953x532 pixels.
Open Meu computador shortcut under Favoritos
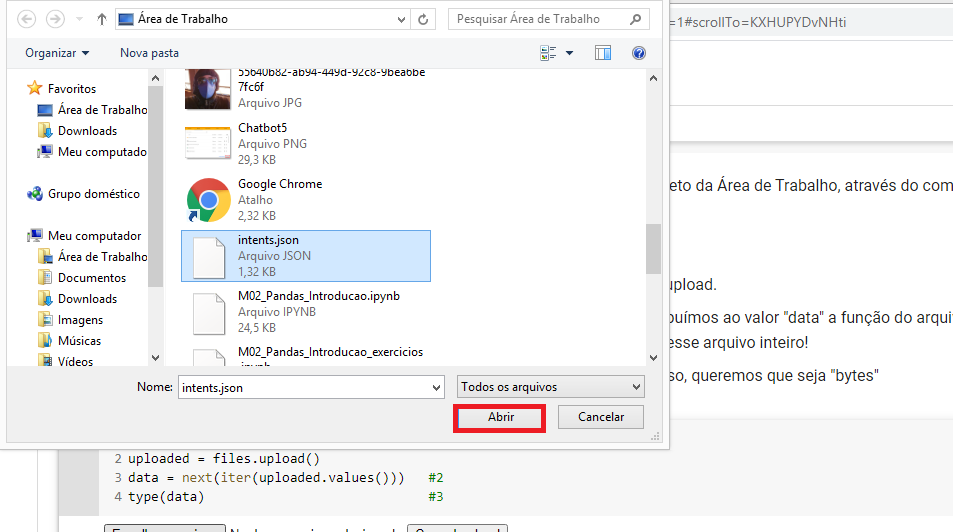[x=92, y=151]
